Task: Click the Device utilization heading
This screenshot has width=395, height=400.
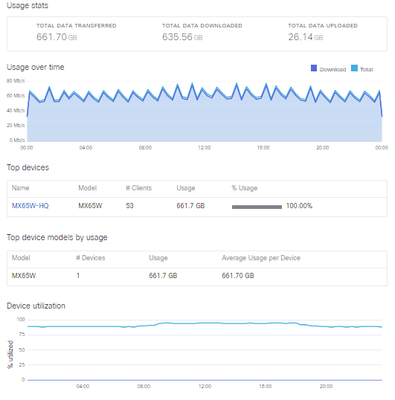Action: (36, 306)
